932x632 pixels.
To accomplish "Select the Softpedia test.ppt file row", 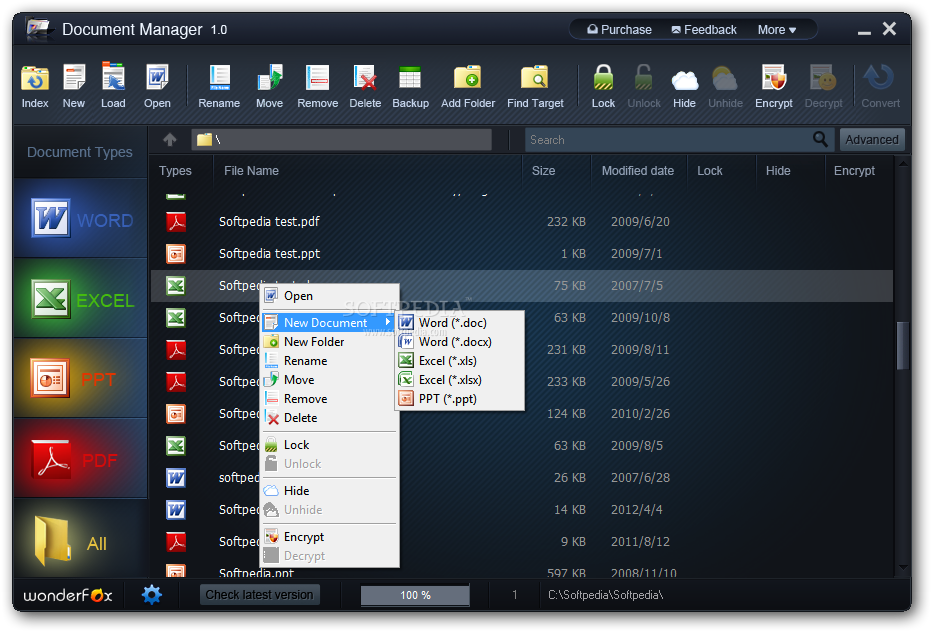I will (522, 253).
